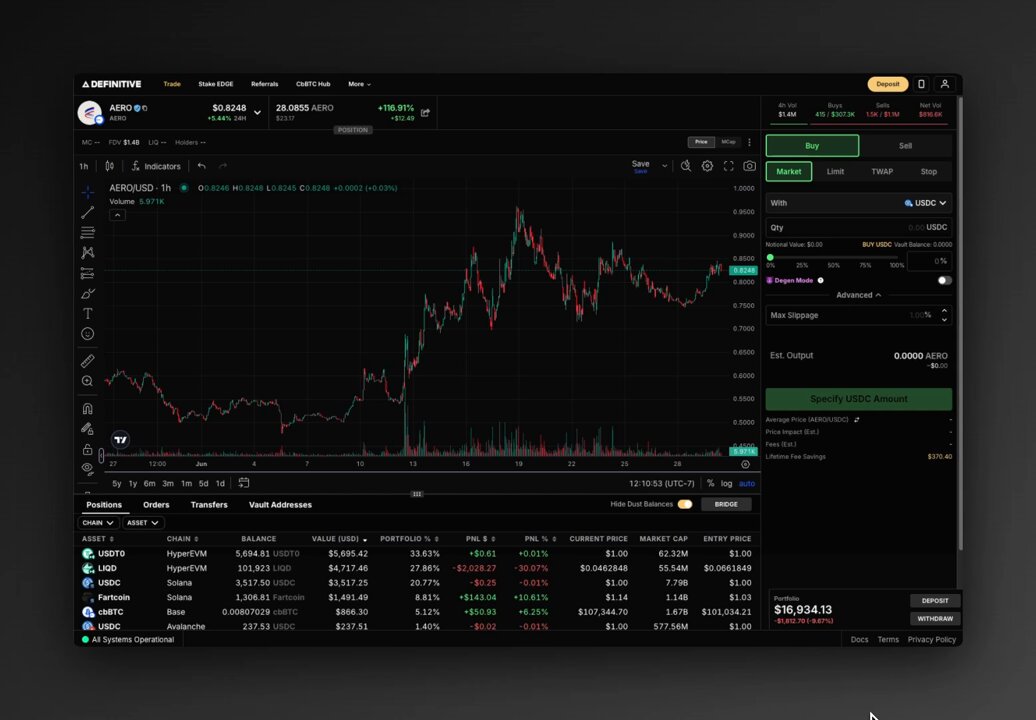The height and width of the screenshot is (720, 1036).
Task: Select the crosshair cursor tool
Action: click(x=87, y=192)
